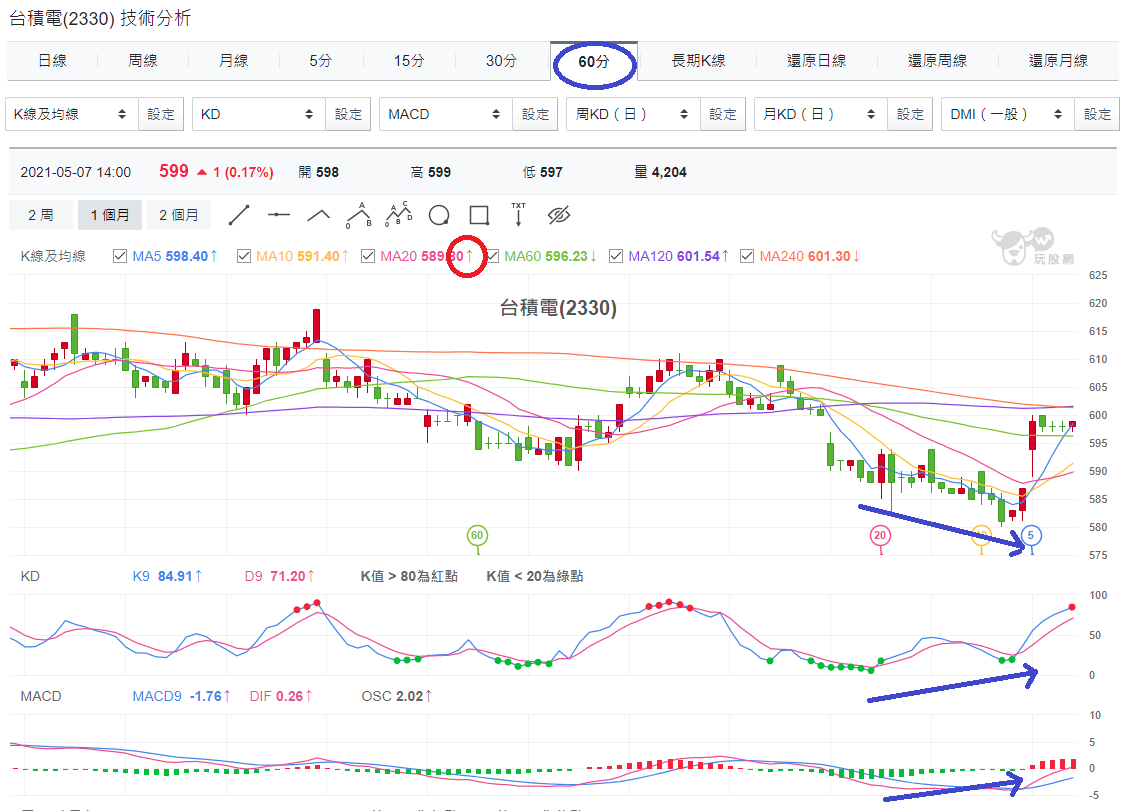Set chart range to 2周
The height and width of the screenshot is (811, 1147).
(x=41, y=215)
